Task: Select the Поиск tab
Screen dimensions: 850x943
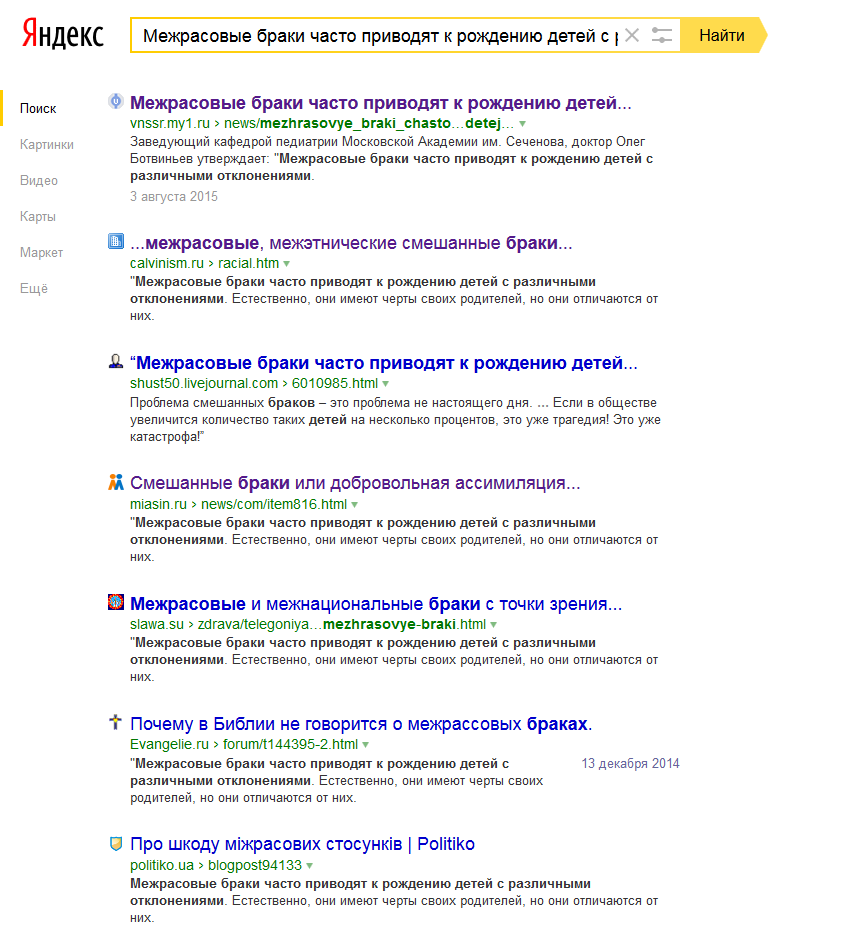Action: click(x=38, y=109)
